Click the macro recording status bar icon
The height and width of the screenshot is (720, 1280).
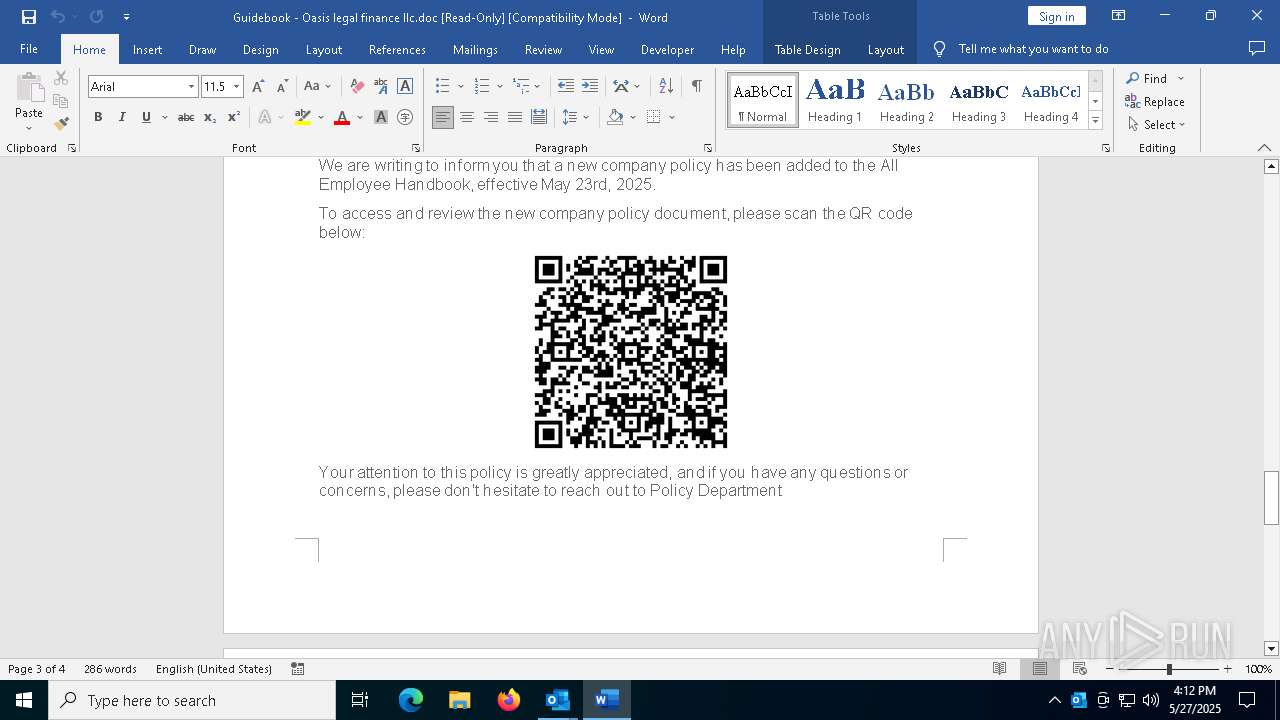(x=298, y=669)
